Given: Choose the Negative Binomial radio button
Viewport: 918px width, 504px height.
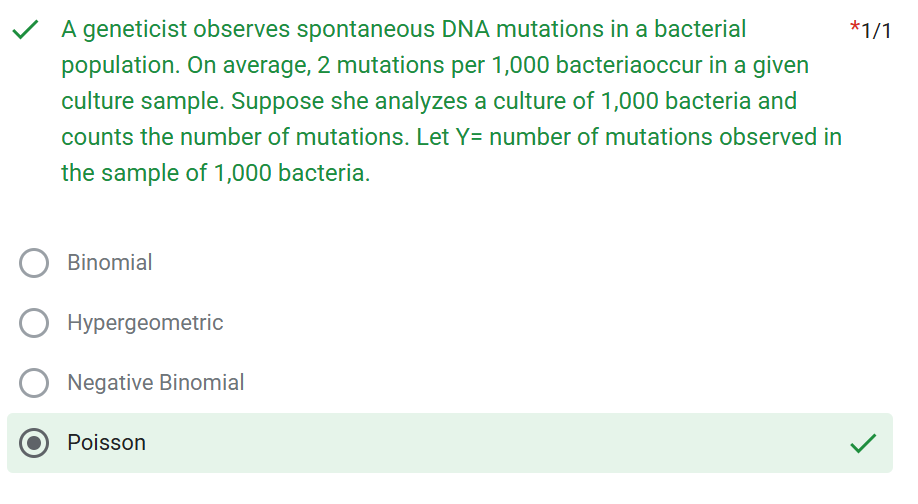Looking at the screenshot, I should (34, 383).
